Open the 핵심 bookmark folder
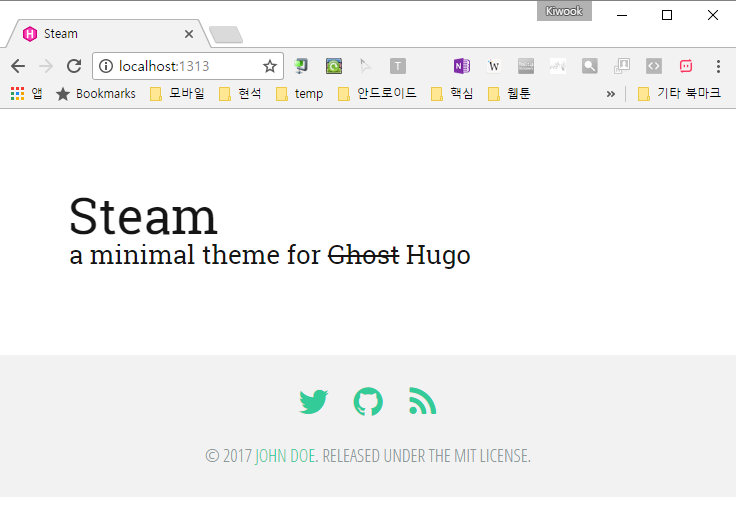736x508 pixels. (452, 93)
